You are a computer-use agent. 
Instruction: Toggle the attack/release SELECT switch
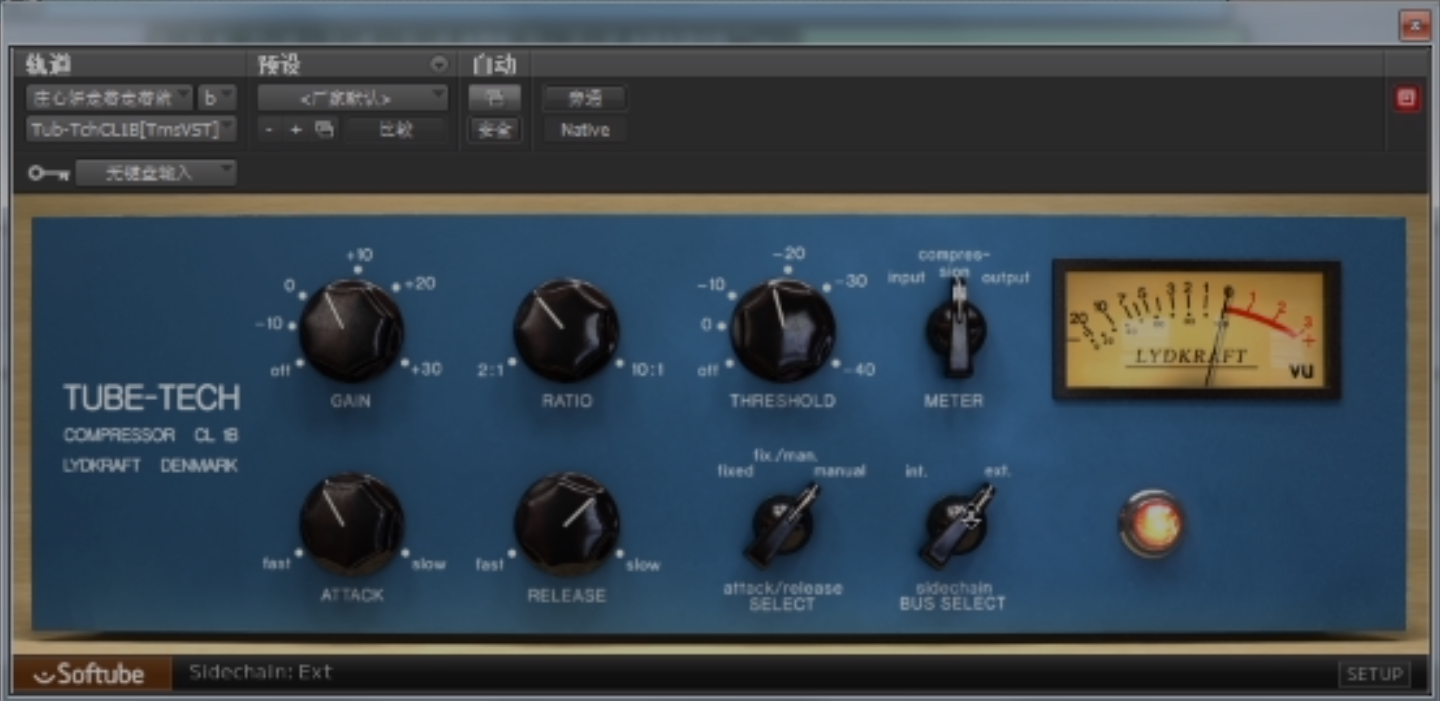click(781, 524)
